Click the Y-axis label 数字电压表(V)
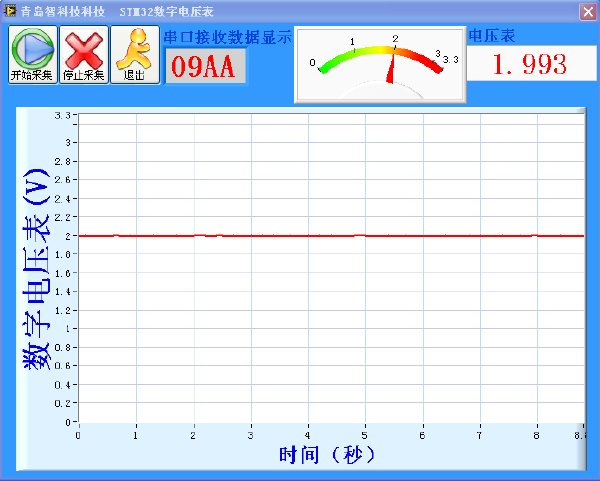The width and height of the screenshot is (600, 481). (36, 270)
